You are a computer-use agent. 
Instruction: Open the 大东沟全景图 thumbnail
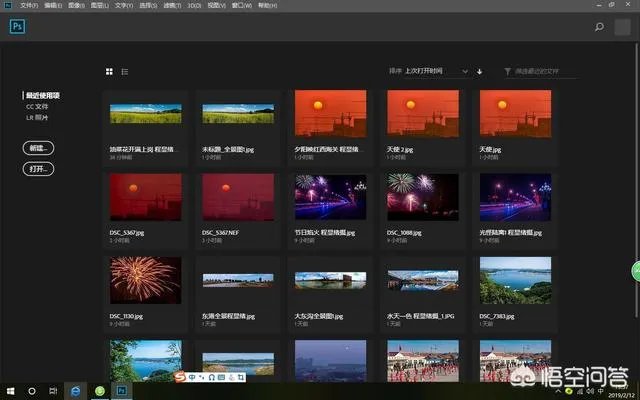331,280
